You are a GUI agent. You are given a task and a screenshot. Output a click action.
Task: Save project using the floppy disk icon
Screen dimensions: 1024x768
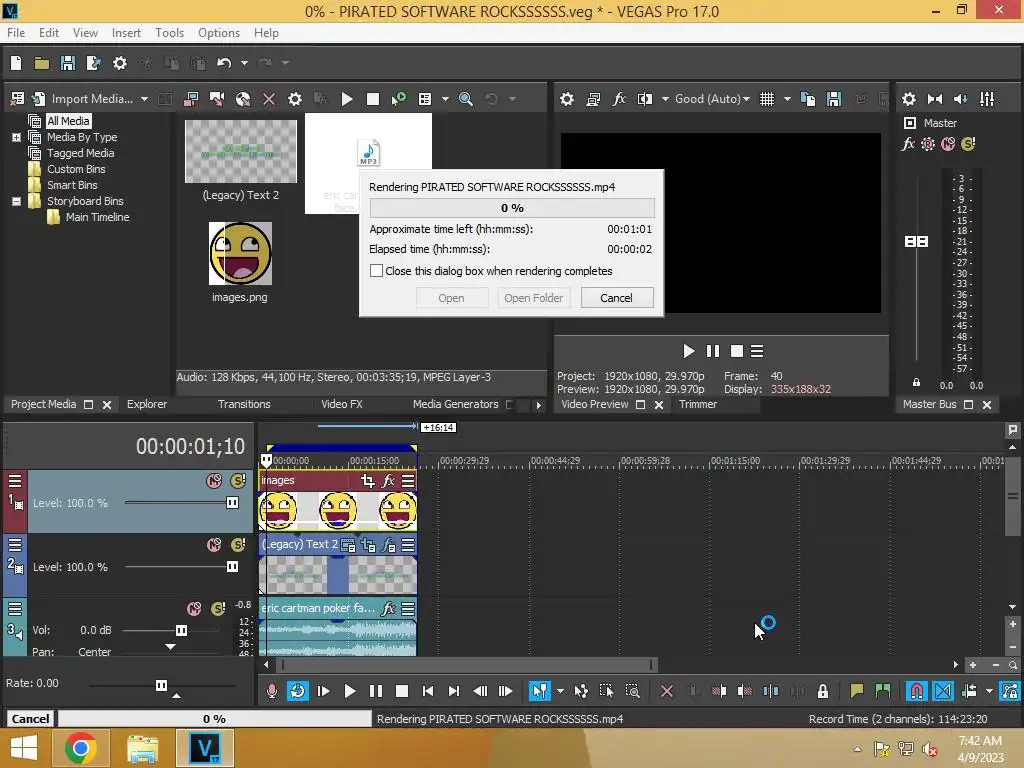67,63
